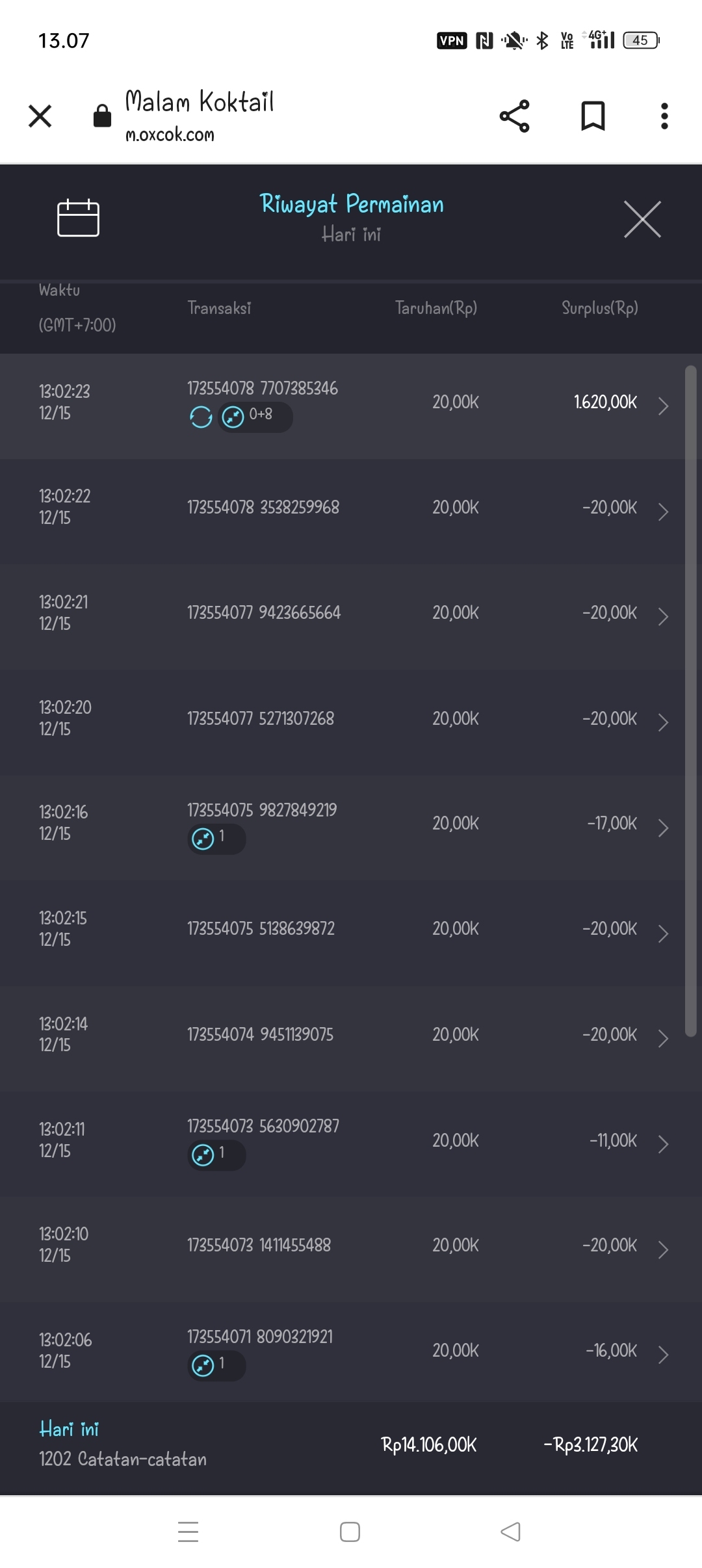
Task: Expand the 13:02:22 transaction details
Action: 663,512
